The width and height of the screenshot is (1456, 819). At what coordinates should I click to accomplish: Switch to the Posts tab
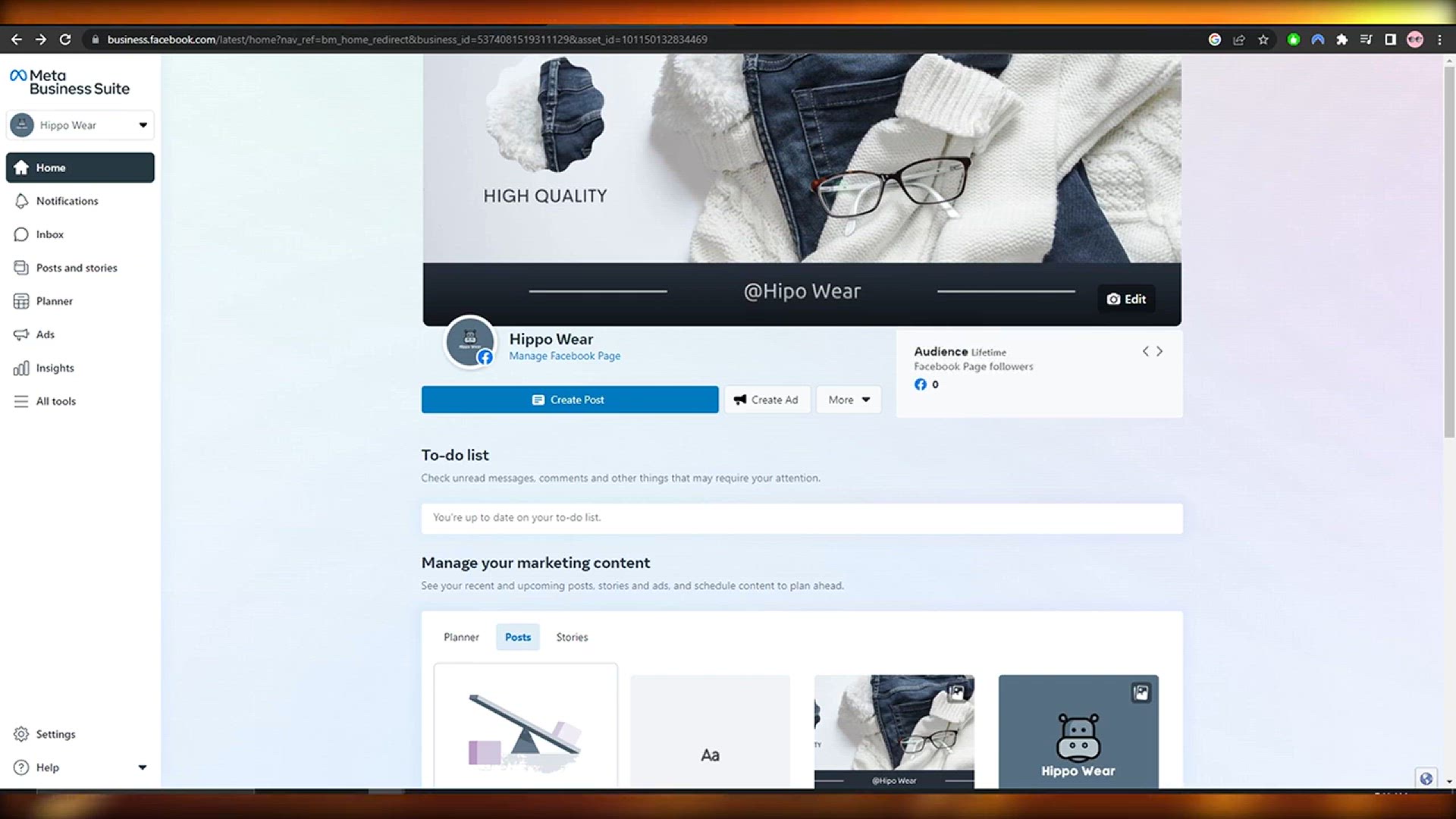[518, 637]
